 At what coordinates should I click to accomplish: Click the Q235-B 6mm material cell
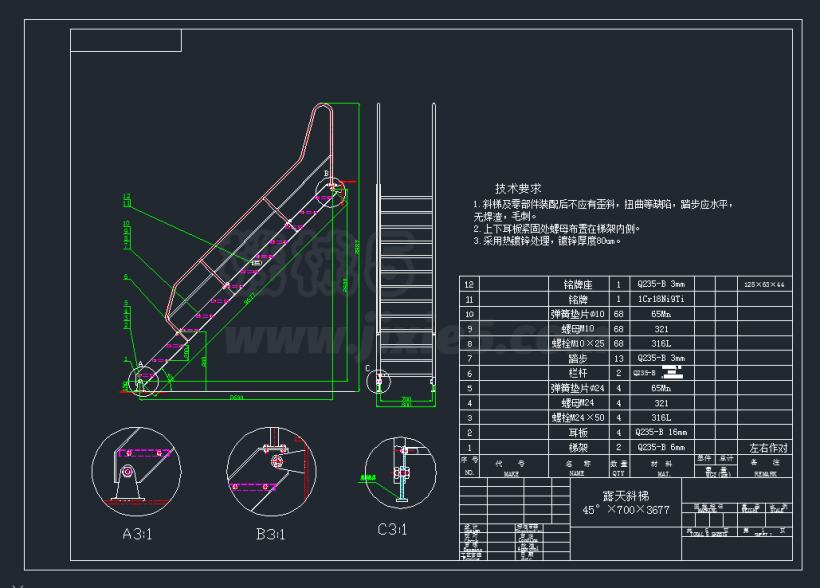pyautogui.click(x=661, y=447)
